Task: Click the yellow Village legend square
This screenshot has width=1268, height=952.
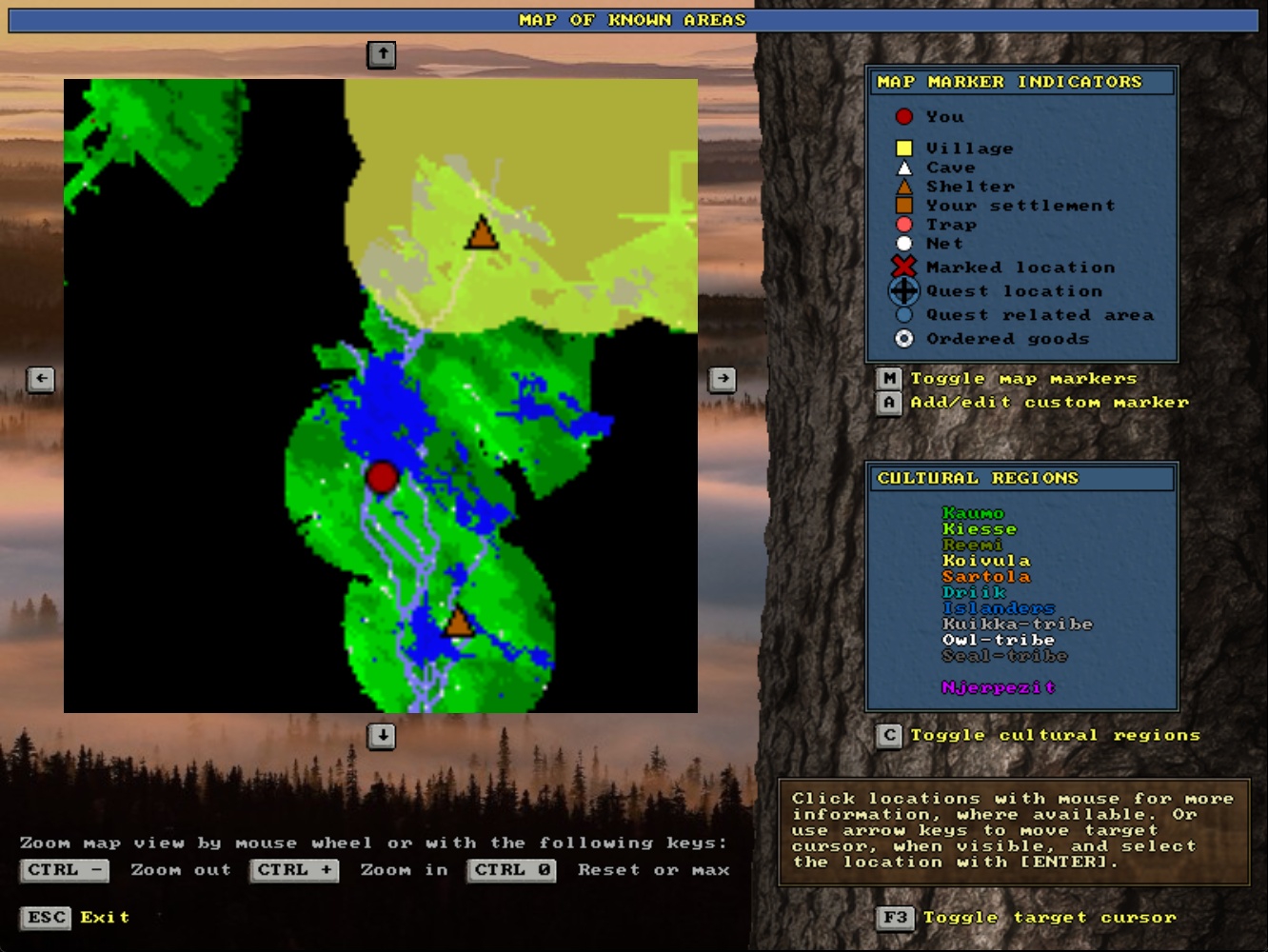Action: [x=903, y=148]
